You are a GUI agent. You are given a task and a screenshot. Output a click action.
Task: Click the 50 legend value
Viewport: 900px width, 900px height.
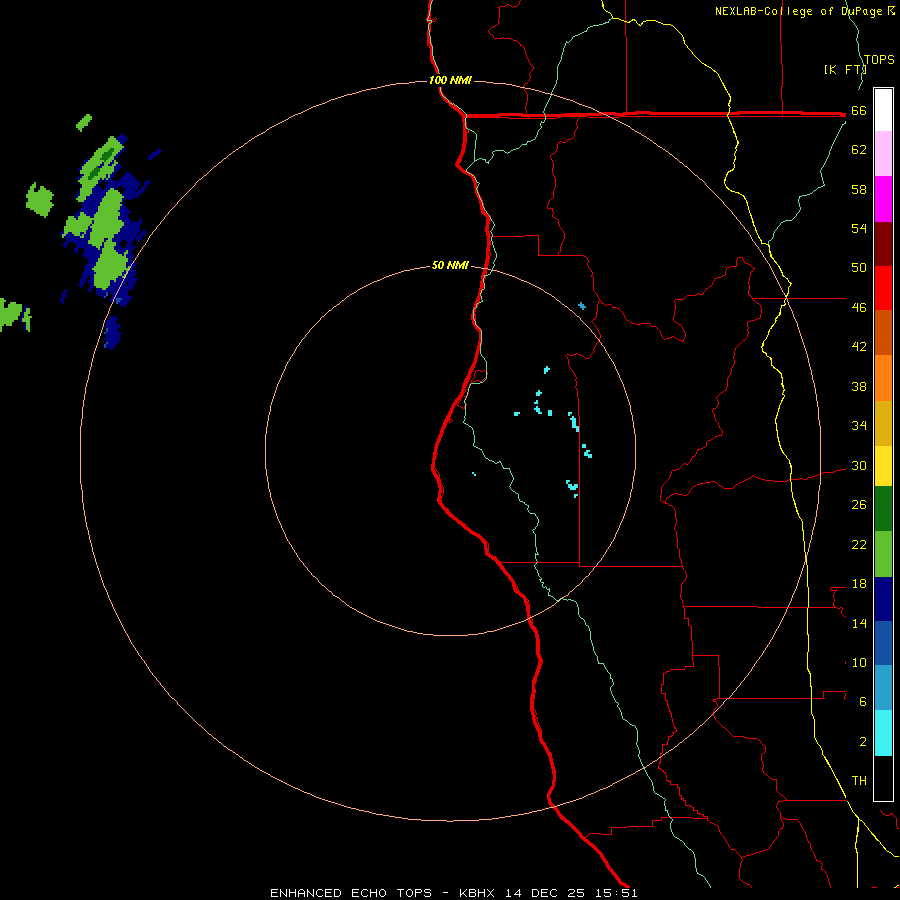(x=859, y=267)
